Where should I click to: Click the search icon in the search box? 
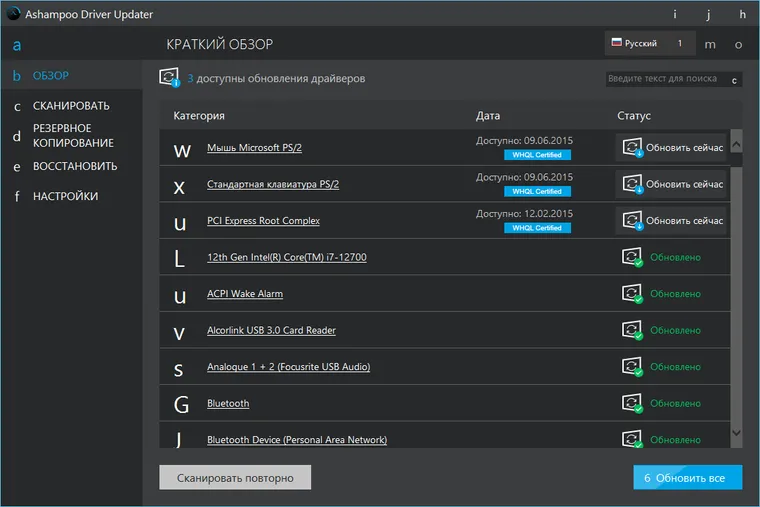pos(734,80)
